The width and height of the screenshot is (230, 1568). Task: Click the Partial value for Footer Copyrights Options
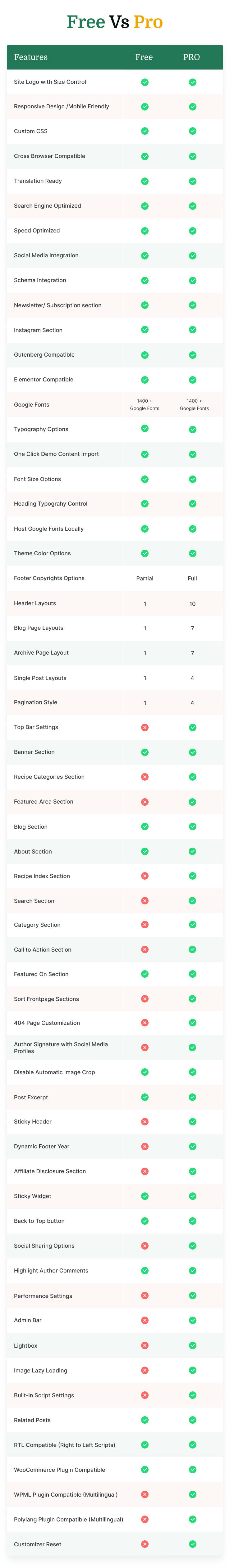pyautogui.click(x=145, y=578)
